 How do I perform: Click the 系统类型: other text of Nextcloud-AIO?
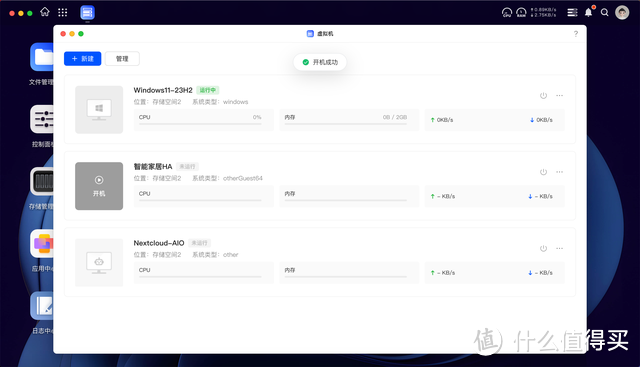215,255
